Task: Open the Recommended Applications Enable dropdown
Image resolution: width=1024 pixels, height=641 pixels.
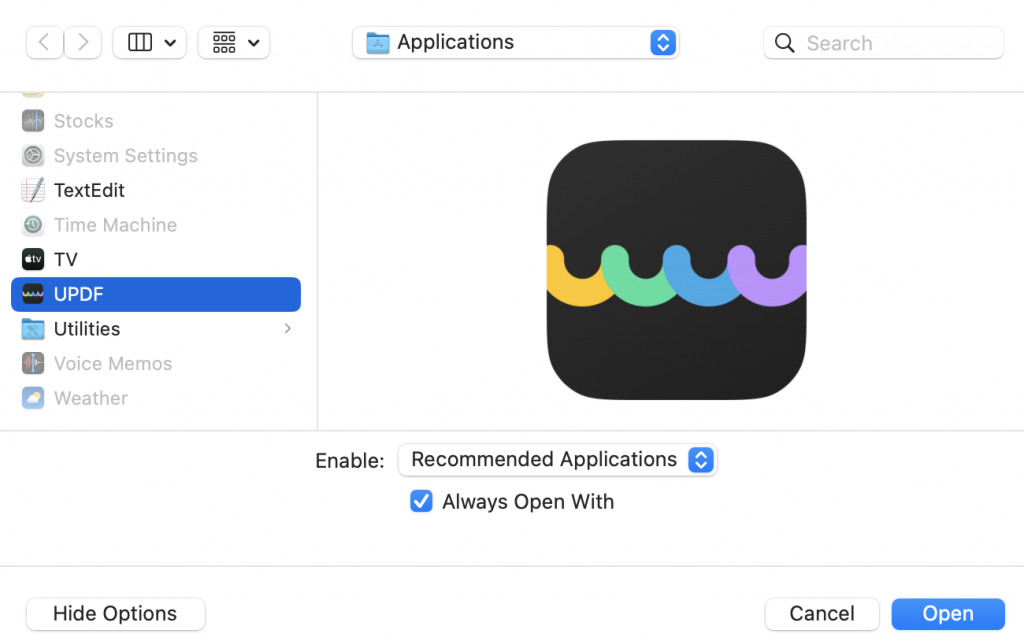Action: [557, 460]
